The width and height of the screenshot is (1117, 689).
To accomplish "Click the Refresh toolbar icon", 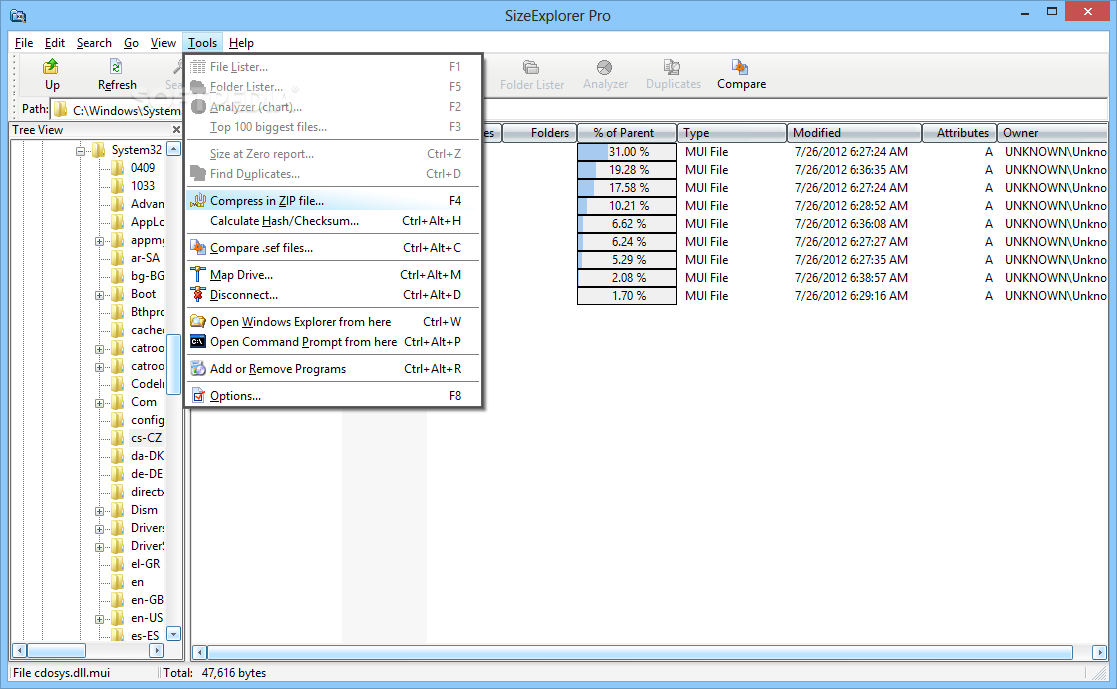I will pyautogui.click(x=116, y=67).
